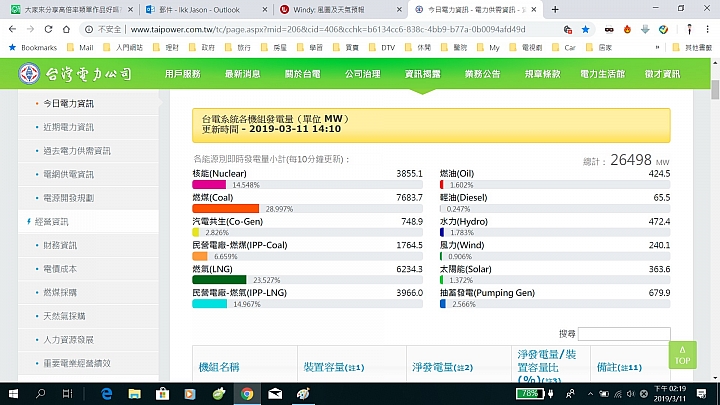The width and height of the screenshot is (720, 405).
Task: Open Mail app from taskbar
Action: tap(275, 394)
